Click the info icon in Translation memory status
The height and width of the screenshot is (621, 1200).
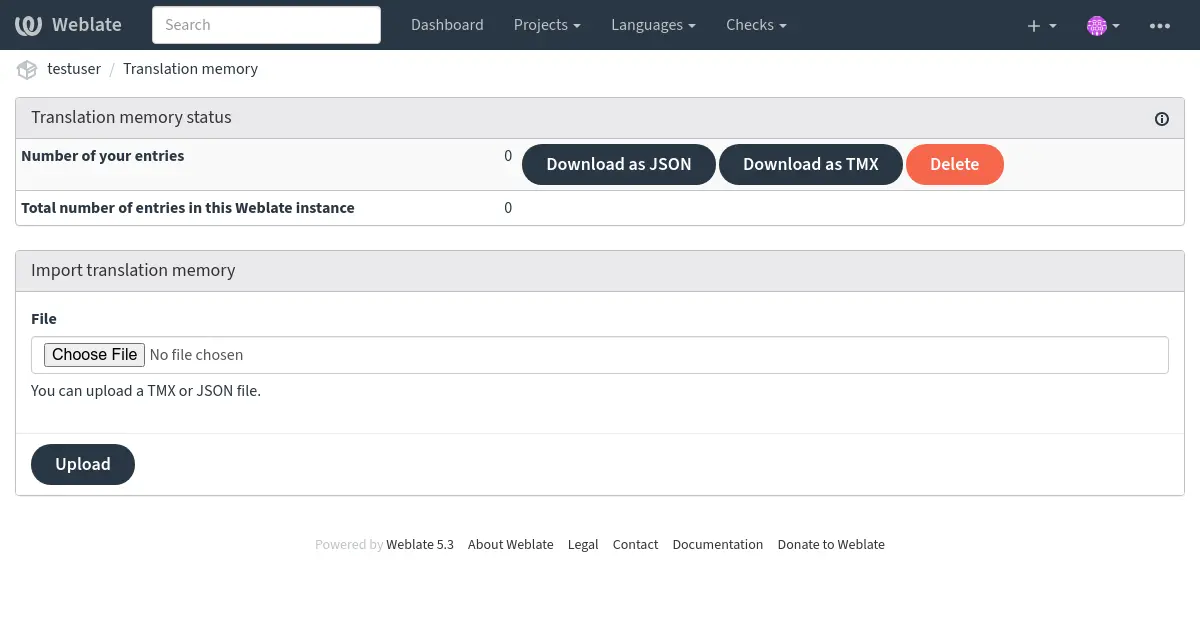pyautogui.click(x=1162, y=119)
